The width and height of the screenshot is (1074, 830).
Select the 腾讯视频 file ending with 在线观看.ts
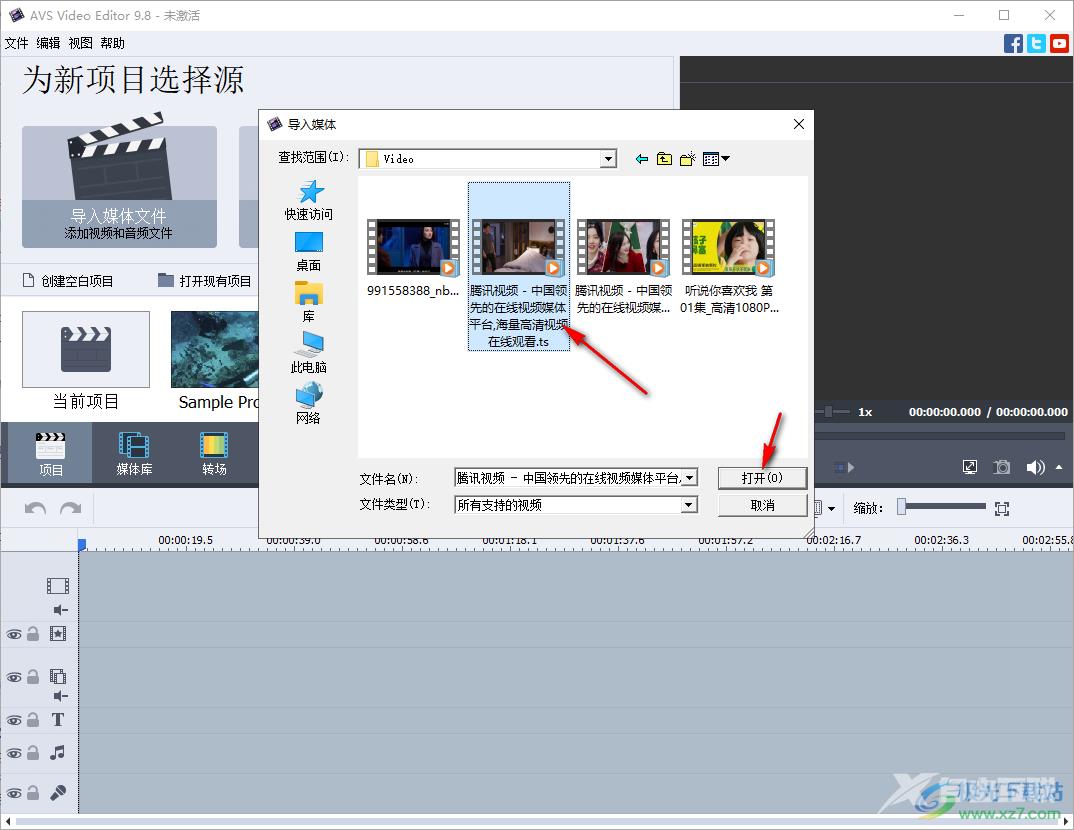[x=519, y=266]
